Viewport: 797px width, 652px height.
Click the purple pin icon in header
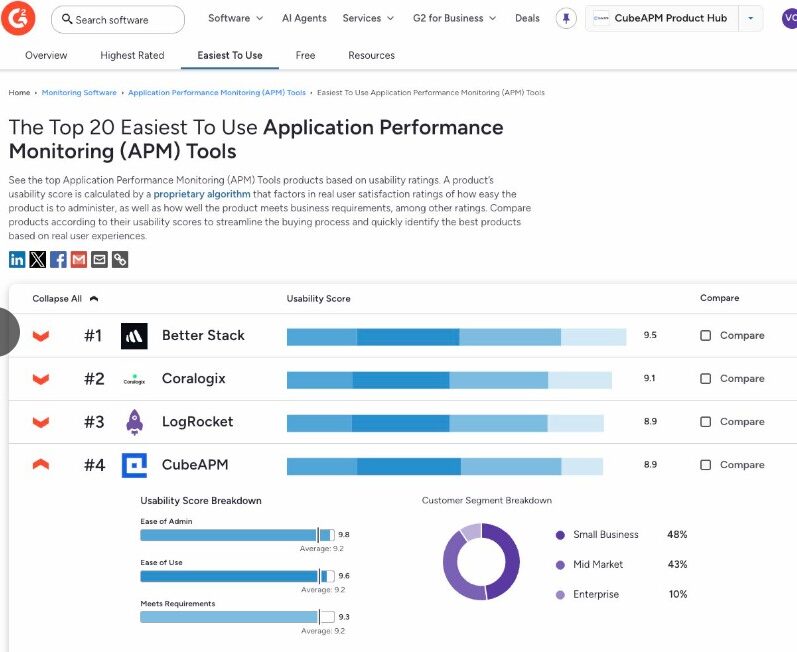566,19
